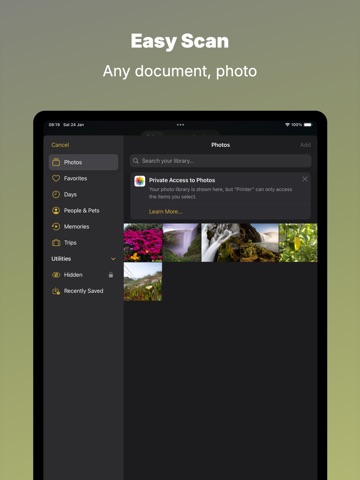Click the Photos title in picker header

[221, 145]
